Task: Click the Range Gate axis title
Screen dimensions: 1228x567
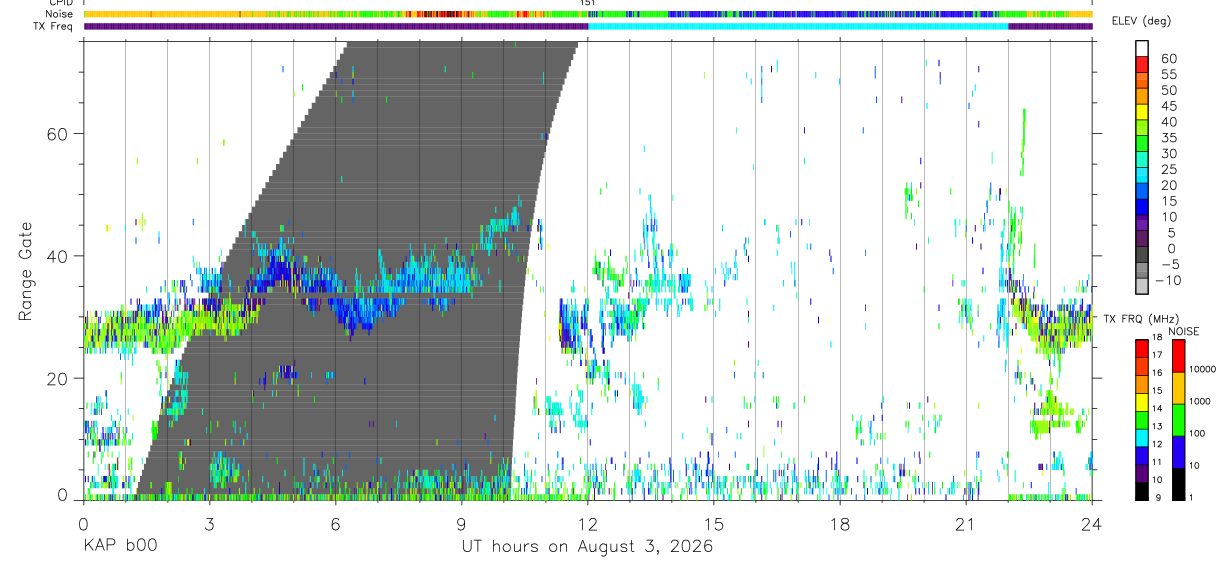Action: pyautogui.click(x=25, y=272)
